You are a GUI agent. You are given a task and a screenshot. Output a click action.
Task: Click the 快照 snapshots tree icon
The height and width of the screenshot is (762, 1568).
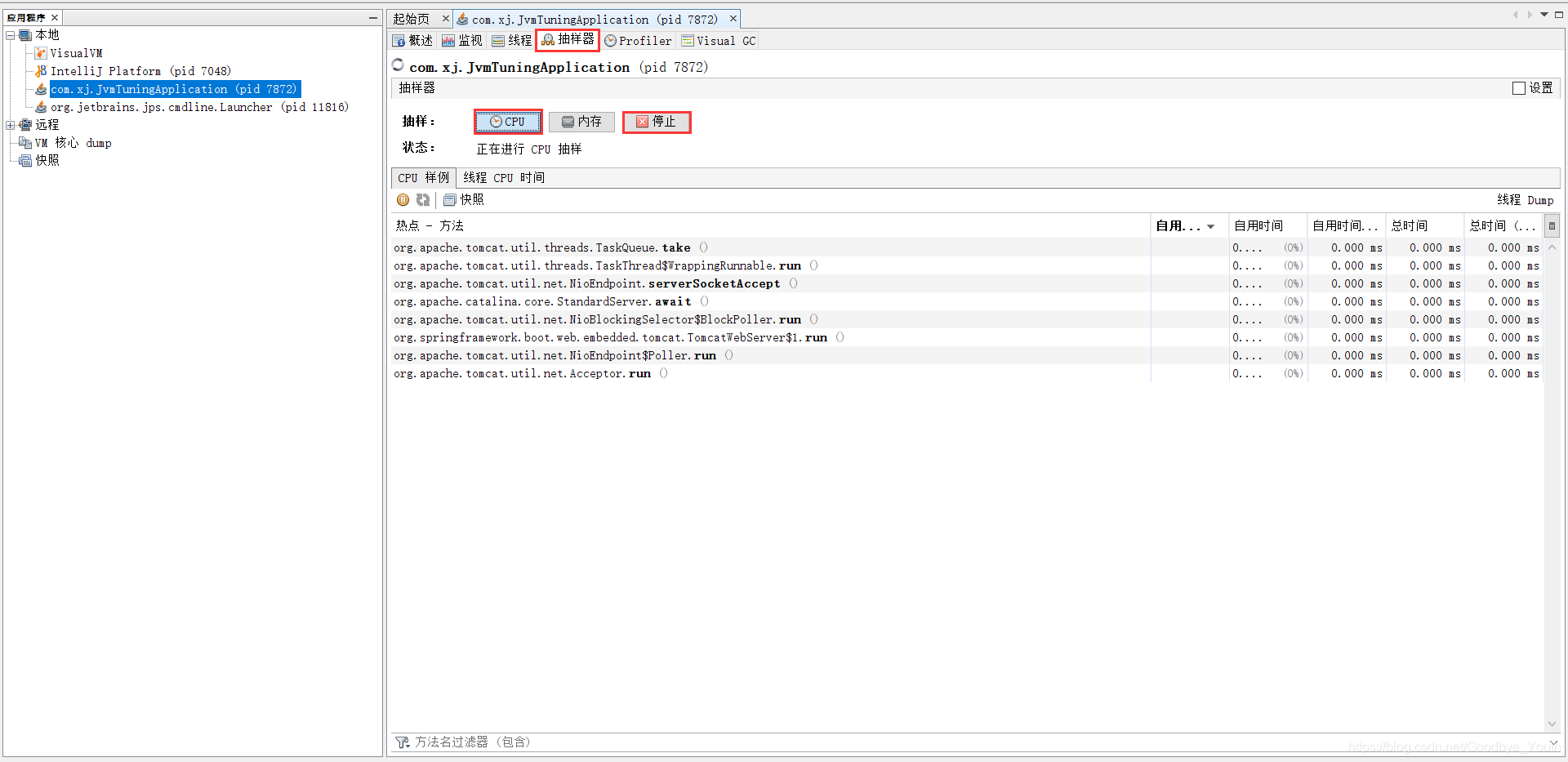point(25,161)
